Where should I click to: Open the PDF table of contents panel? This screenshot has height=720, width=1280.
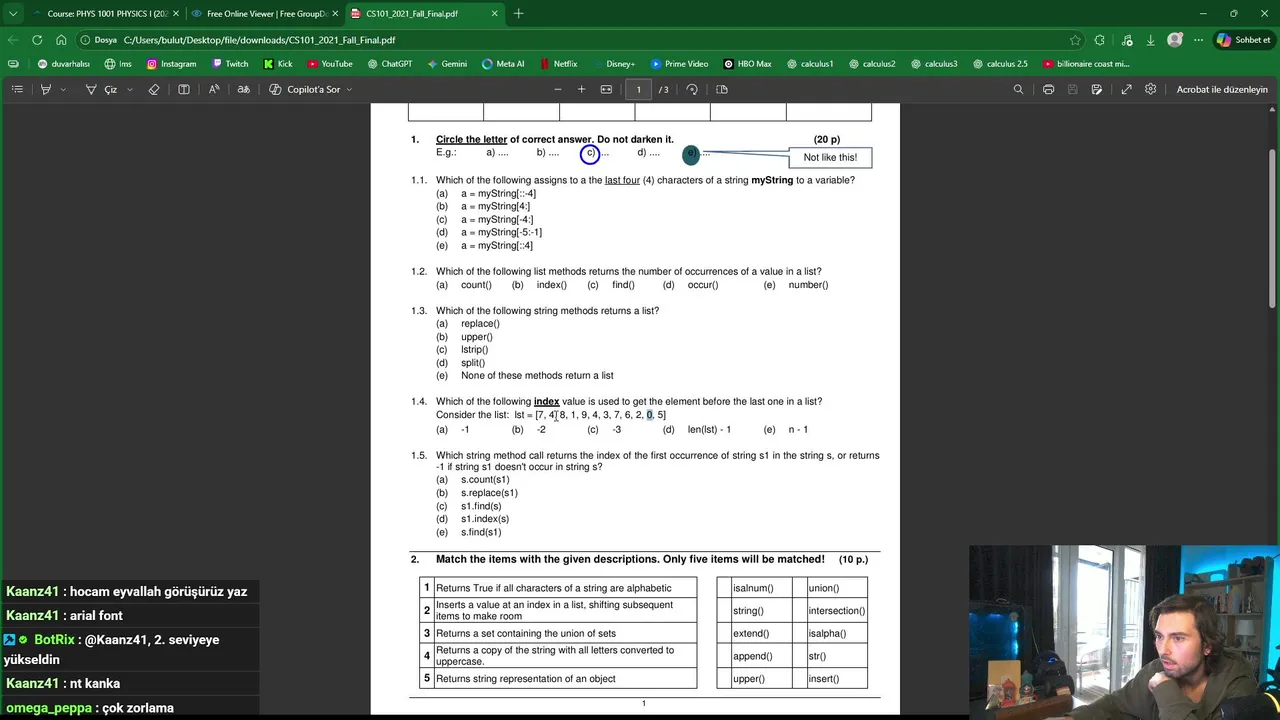coord(17,89)
